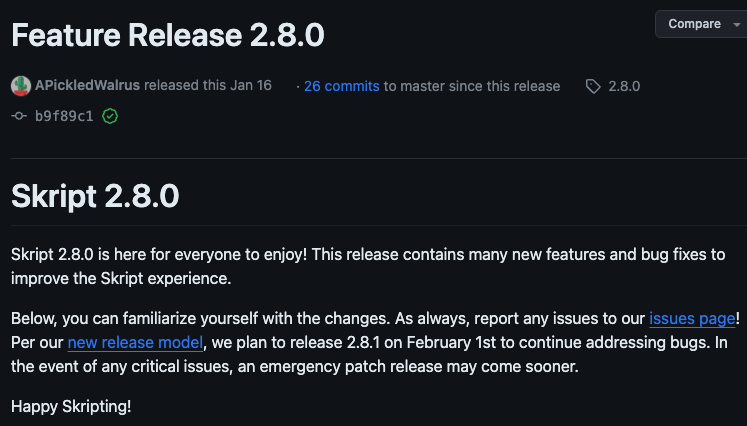This screenshot has width=747, height=426.
Task: Click the commit icon before b9f89c1
Action: pyautogui.click(x=19, y=116)
